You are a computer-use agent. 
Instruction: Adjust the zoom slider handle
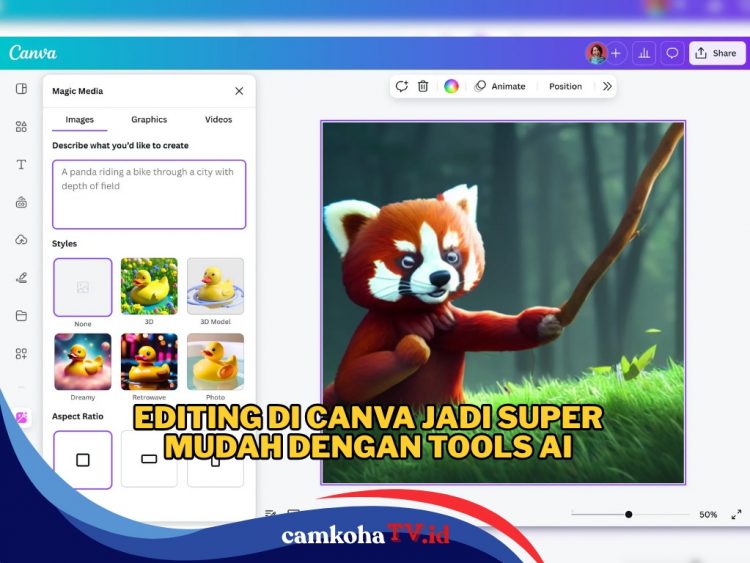[629, 514]
